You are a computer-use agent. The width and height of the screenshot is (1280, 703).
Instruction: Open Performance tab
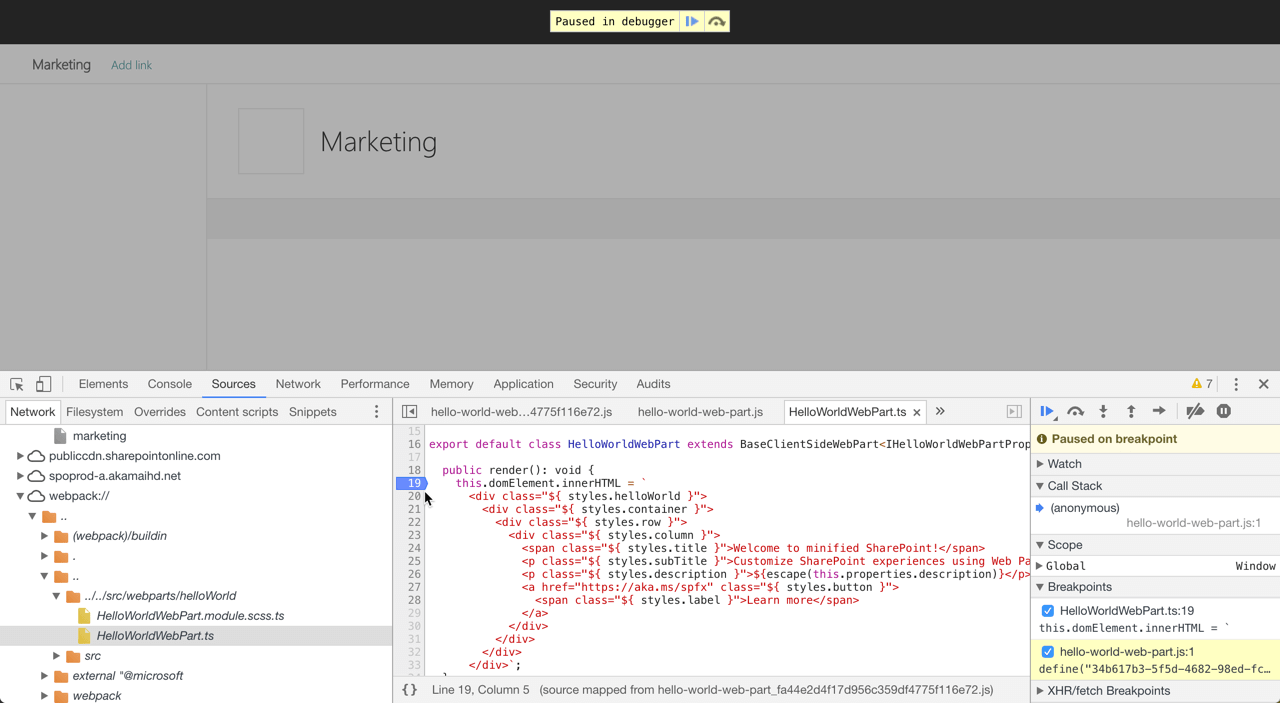(375, 384)
